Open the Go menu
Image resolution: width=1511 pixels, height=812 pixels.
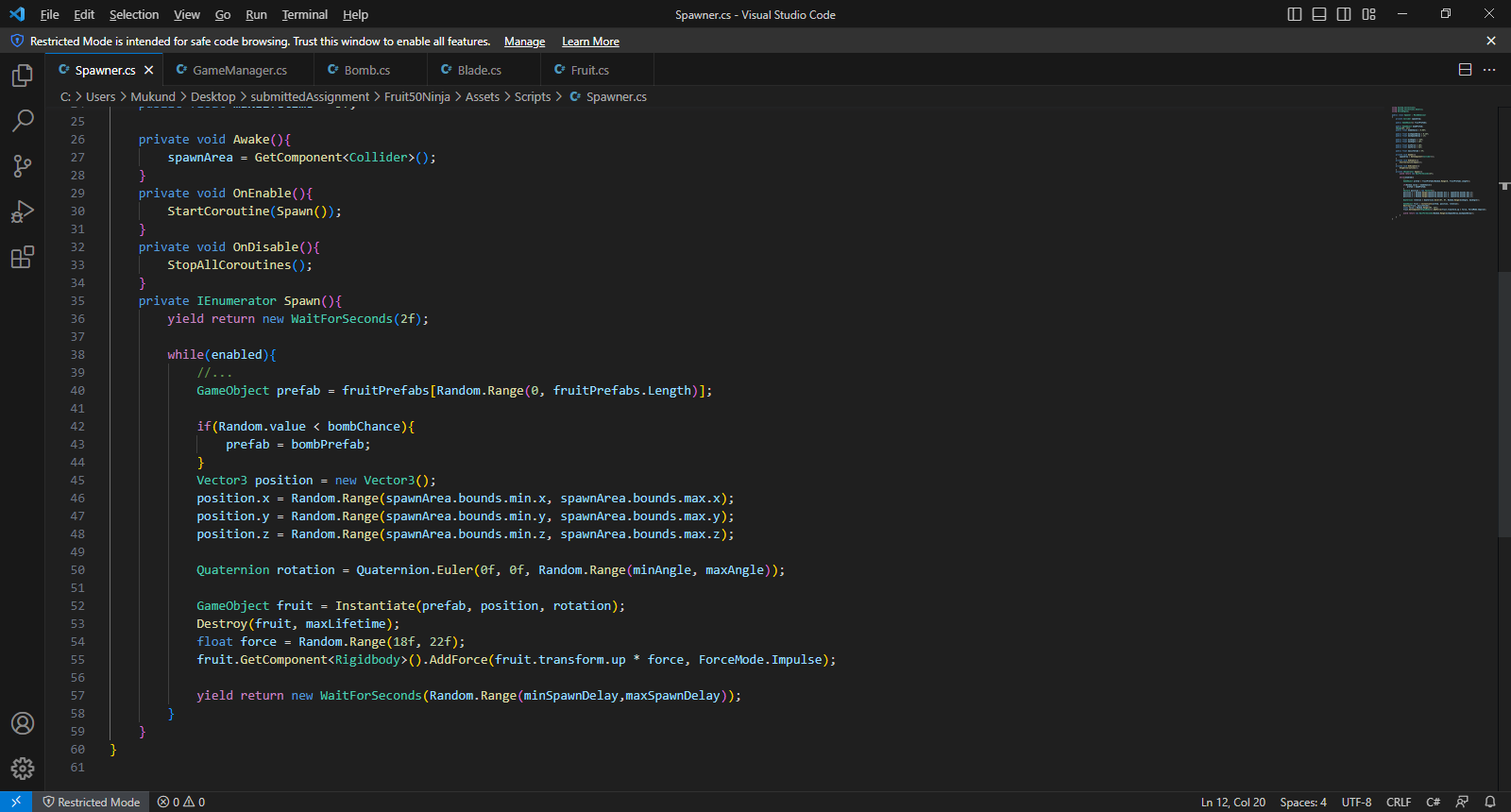pyautogui.click(x=223, y=14)
